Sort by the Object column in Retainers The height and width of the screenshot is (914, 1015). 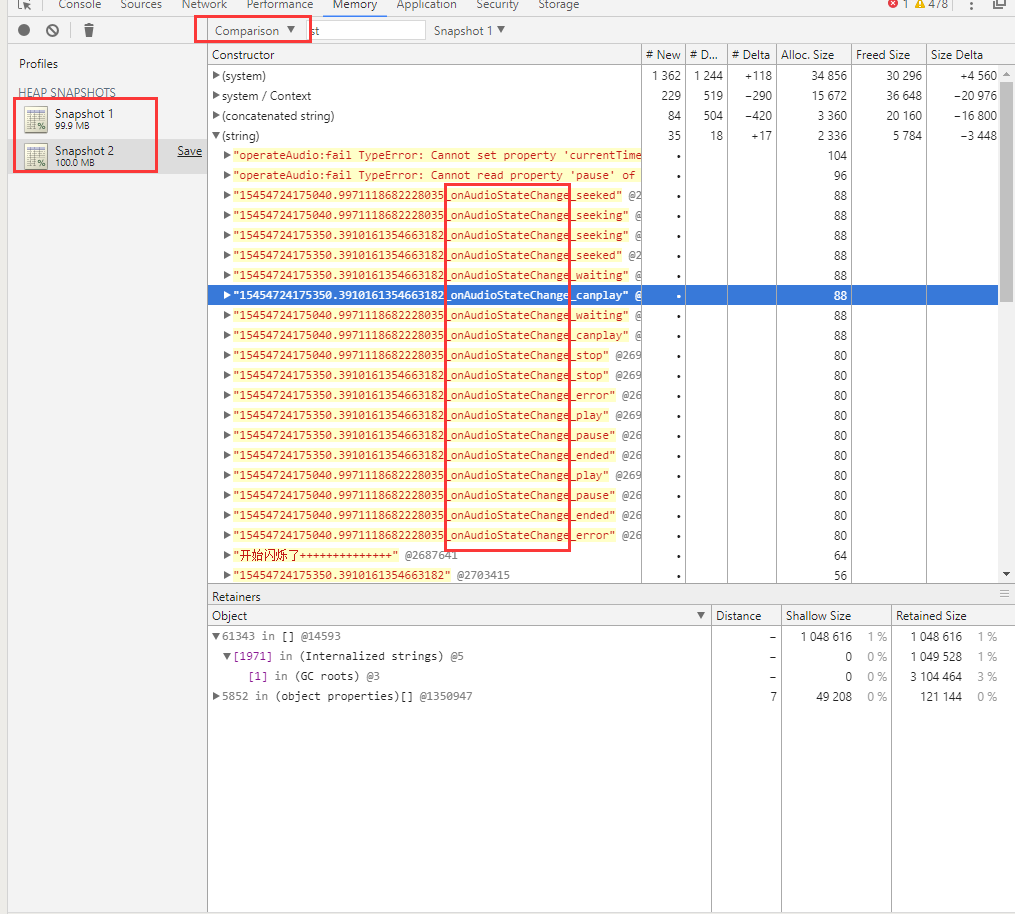click(x=460, y=616)
